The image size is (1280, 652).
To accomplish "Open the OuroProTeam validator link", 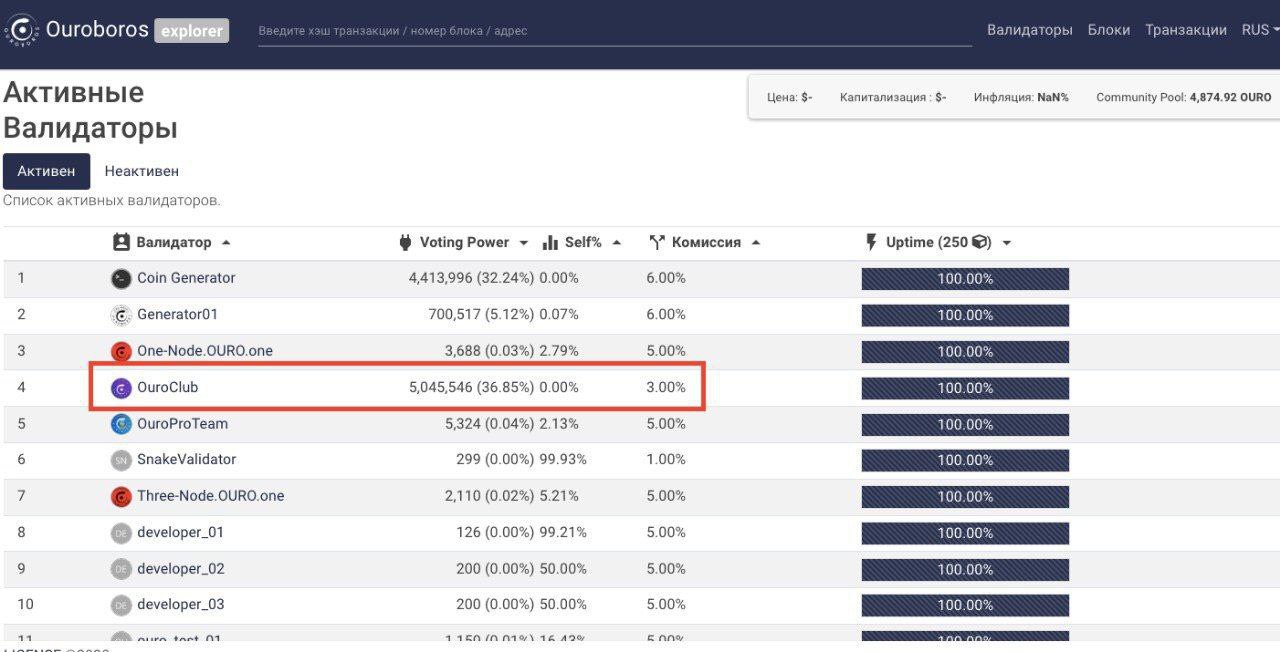I will [x=182, y=423].
